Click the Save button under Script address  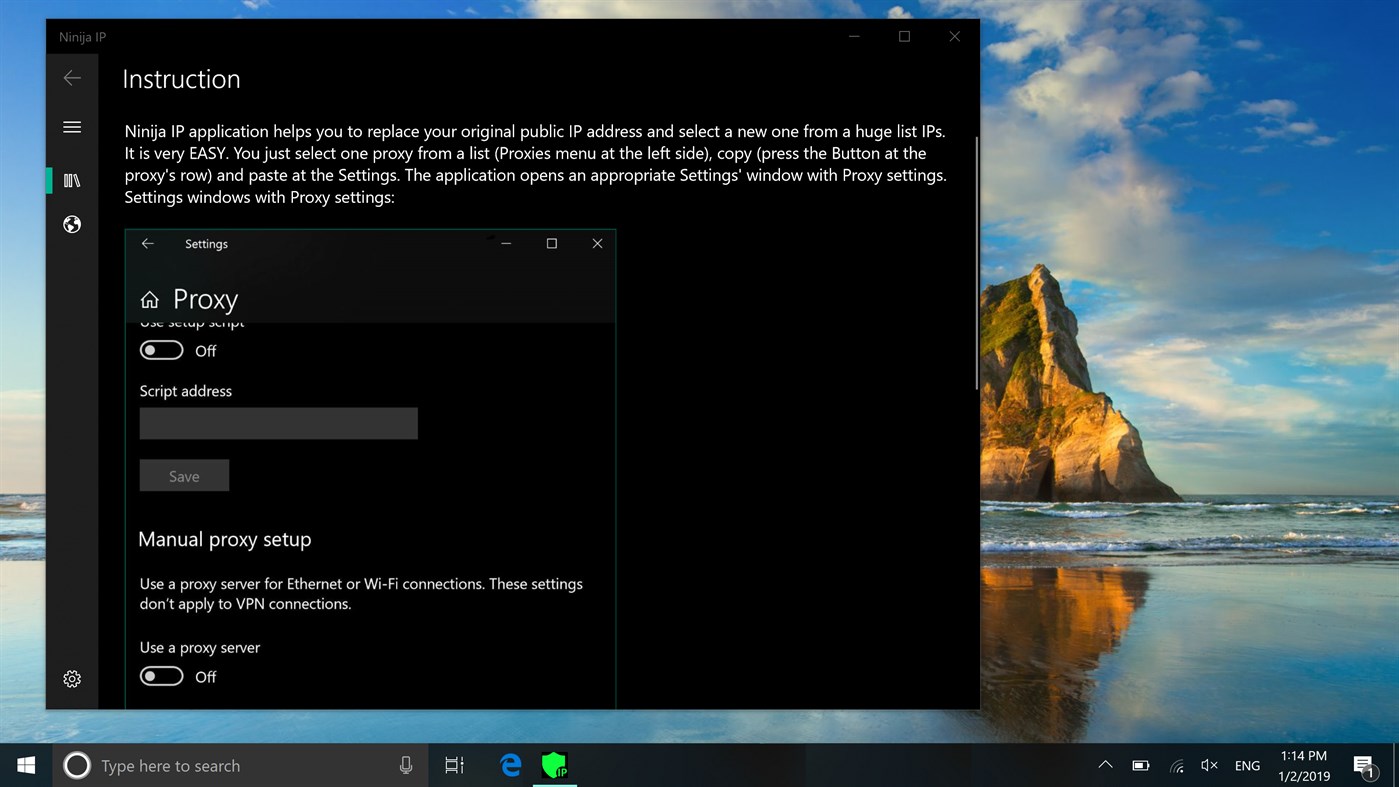pyautogui.click(x=184, y=475)
